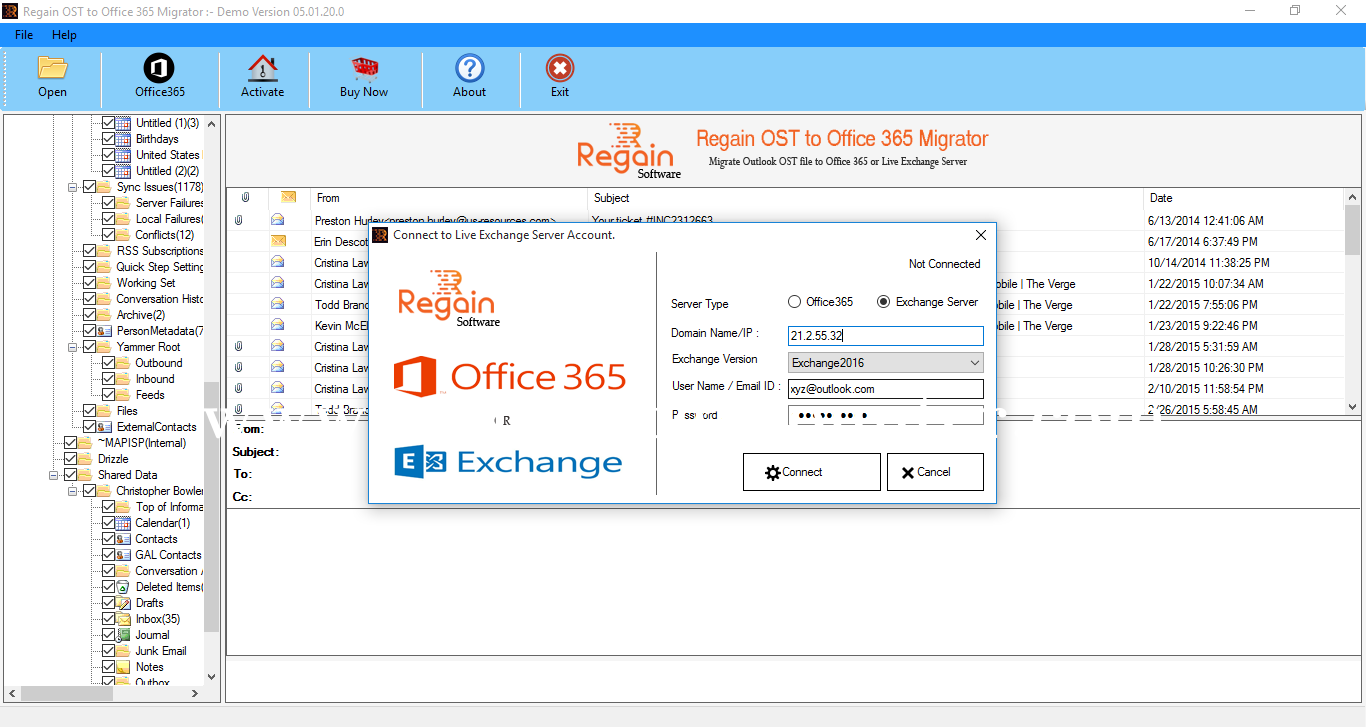Collapse the Yammer Root tree node
This screenshot has height=727, width=1366.
point(73,347)
